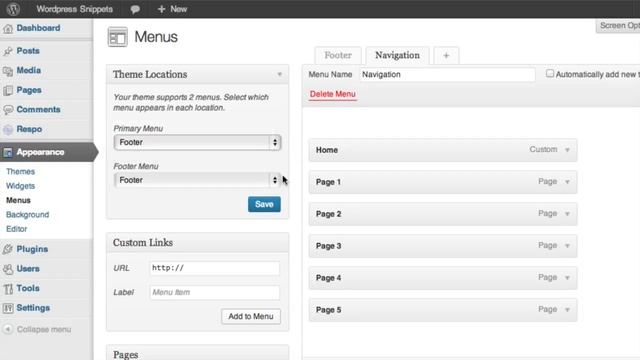
Task: Expand the Page 5 menu item arrow
Action: 567,310
